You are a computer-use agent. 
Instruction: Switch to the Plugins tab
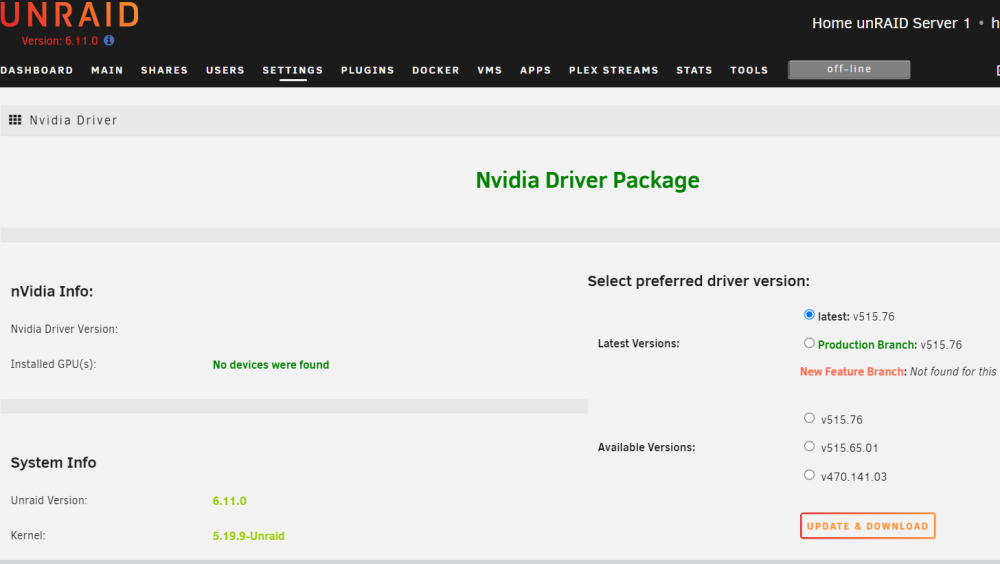pos(367,70)
